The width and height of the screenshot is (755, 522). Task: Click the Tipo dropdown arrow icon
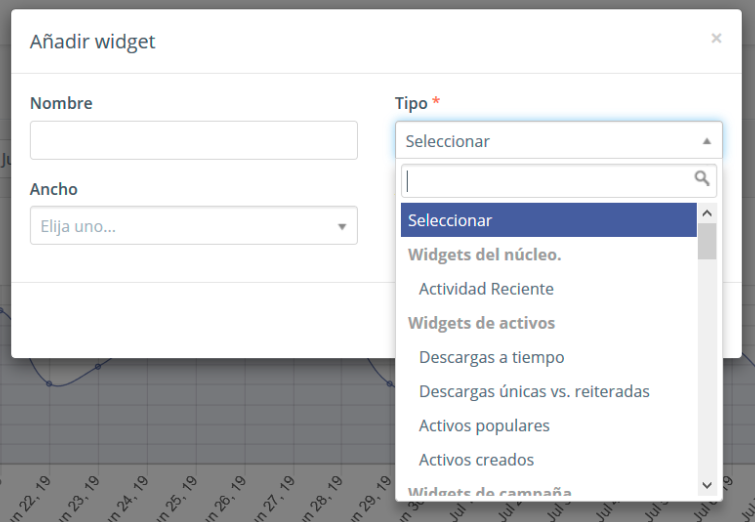706,141
